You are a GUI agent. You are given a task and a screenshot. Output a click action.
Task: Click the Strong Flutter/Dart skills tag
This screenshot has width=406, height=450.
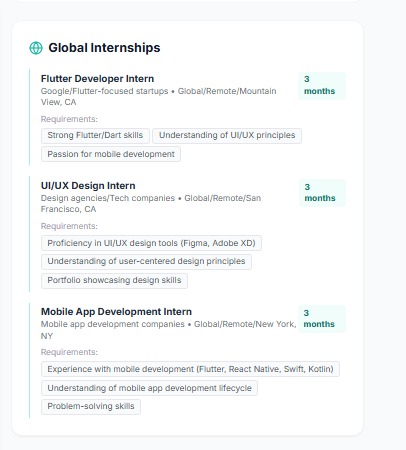[95, 135]
